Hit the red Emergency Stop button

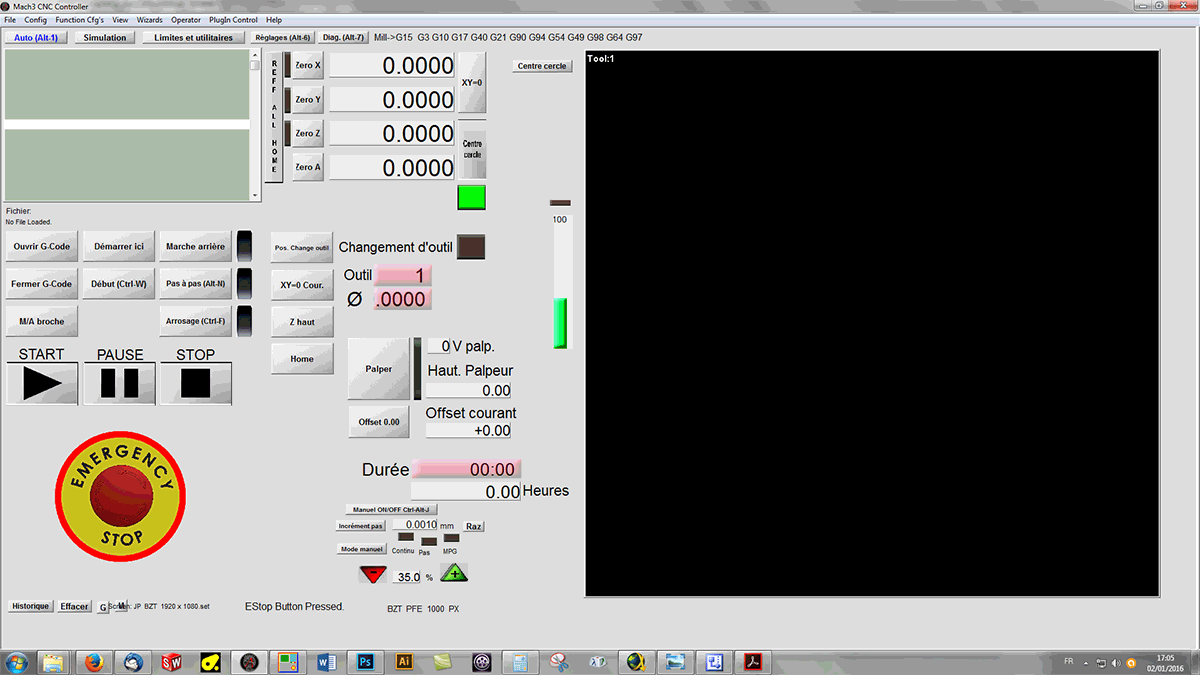120,497
